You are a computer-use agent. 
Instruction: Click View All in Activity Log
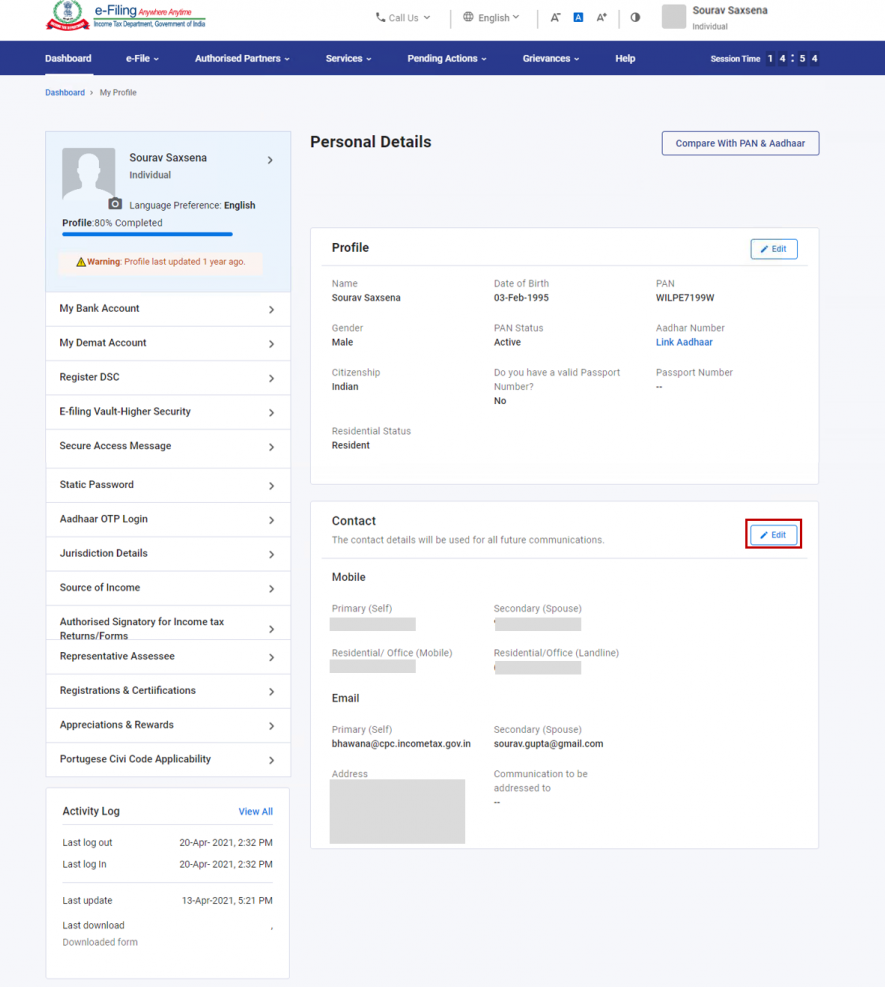(255, 812)
